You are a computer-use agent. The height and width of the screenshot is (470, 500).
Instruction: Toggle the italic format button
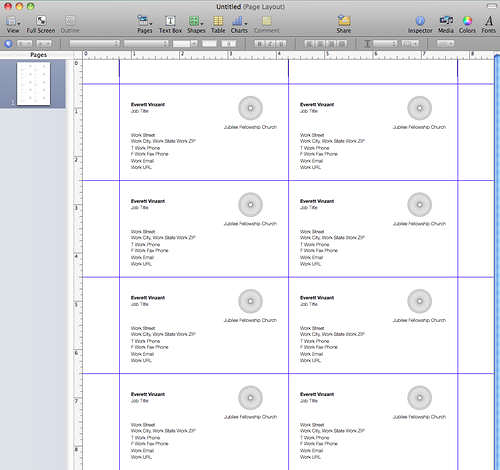(x=270, y=44)
